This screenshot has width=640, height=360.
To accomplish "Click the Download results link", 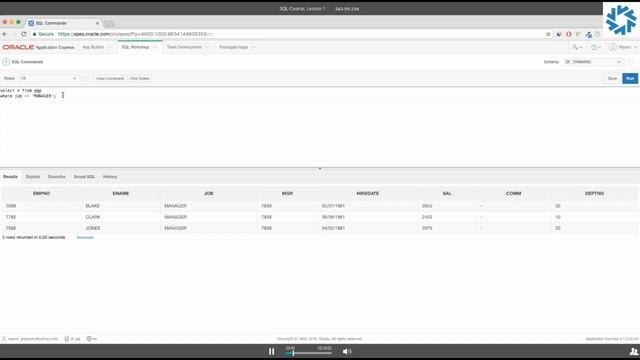I will (x=85, y=238).
